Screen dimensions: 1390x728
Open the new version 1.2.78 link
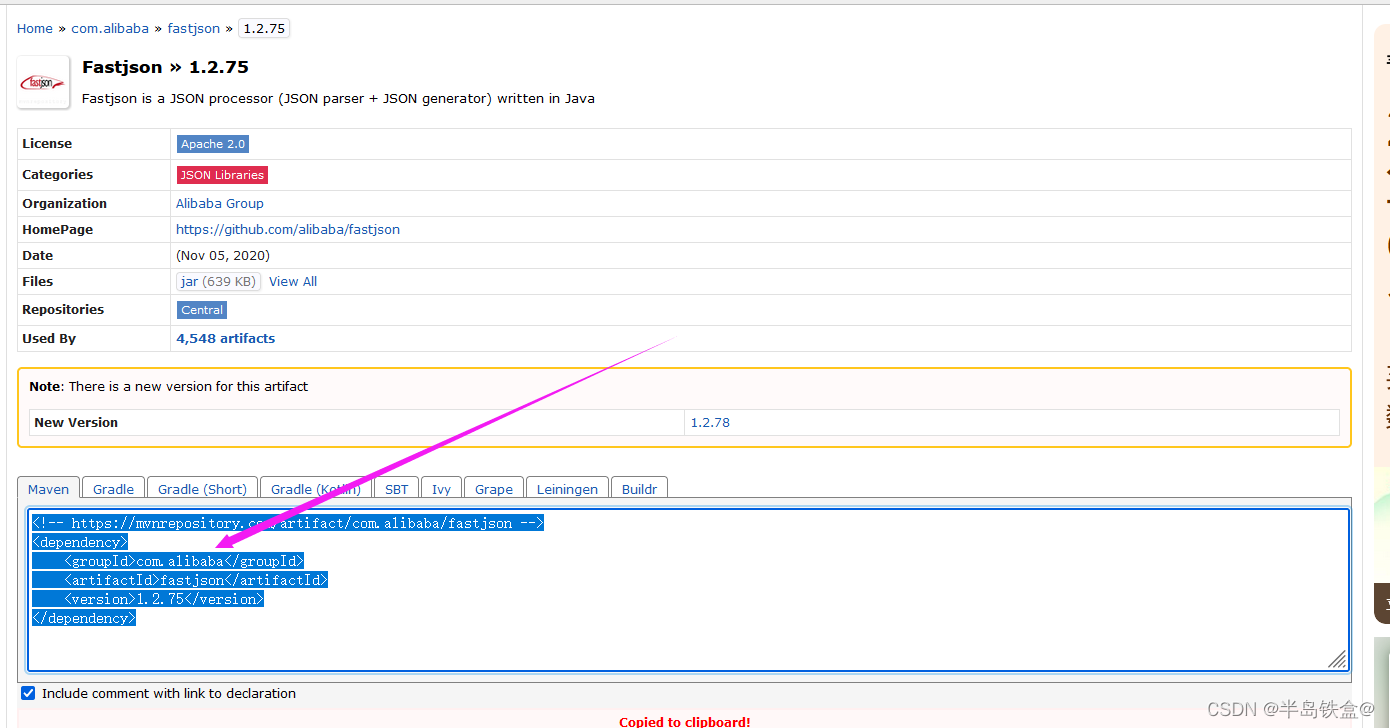coord(710,422)
